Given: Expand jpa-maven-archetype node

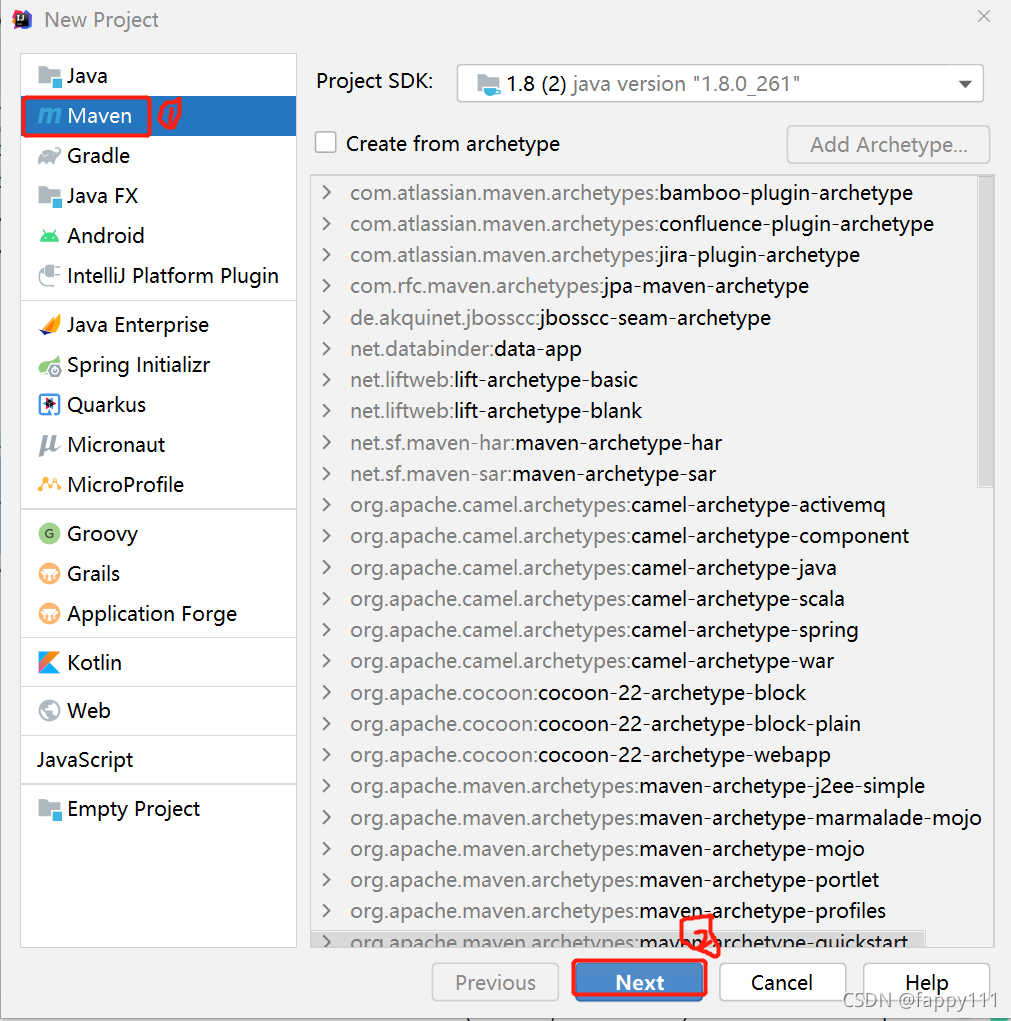Looking at the screenshot, I should pyautogui.click(x=327, y=287).
